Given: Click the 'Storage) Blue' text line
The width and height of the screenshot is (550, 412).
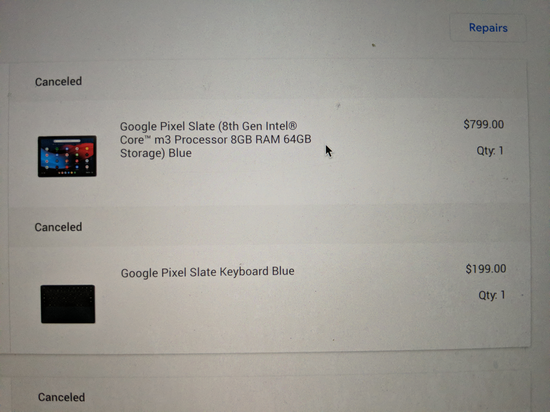Looking at the screenshot, I should [x=156, y=153].
